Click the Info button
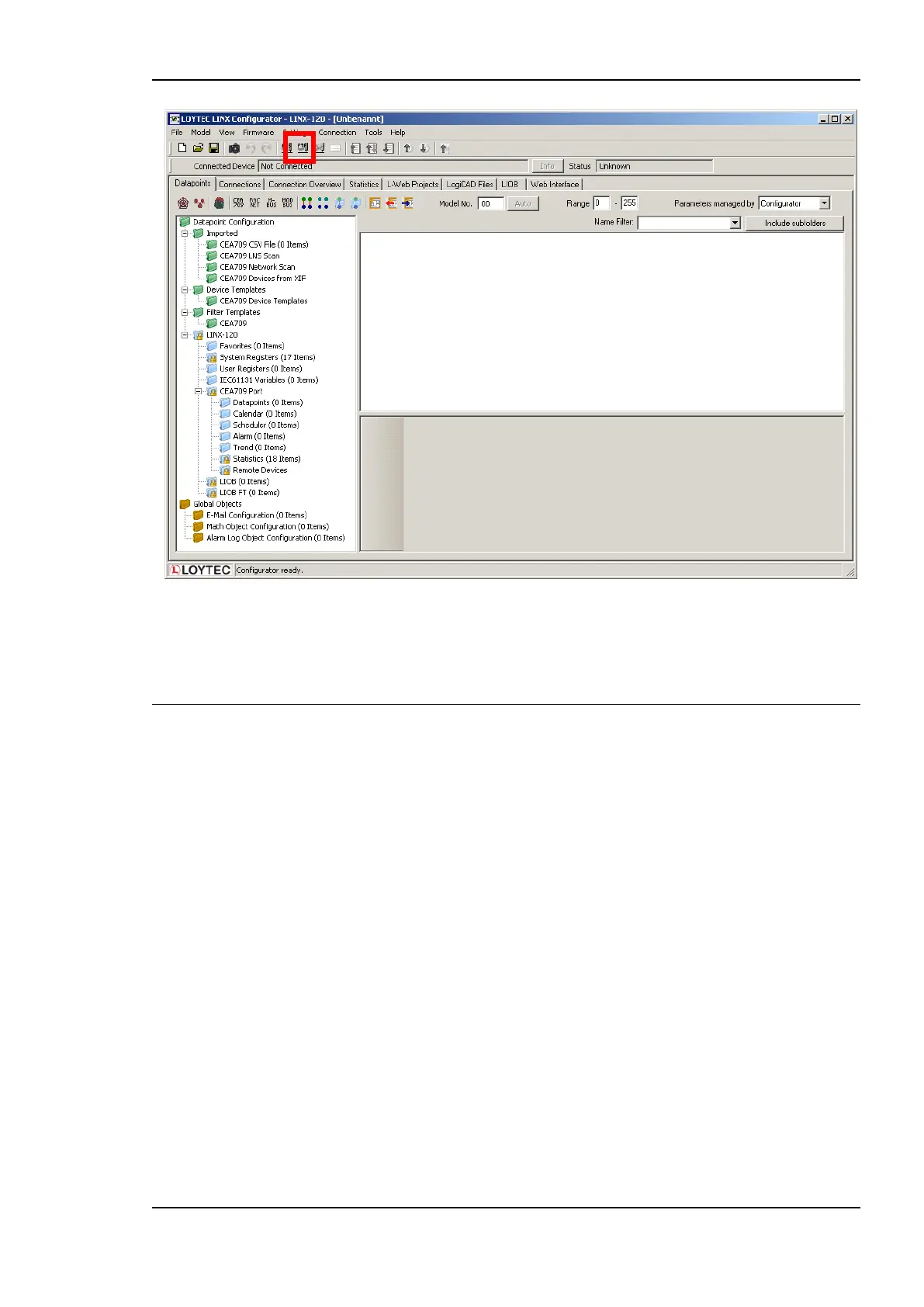 [547, 166]
